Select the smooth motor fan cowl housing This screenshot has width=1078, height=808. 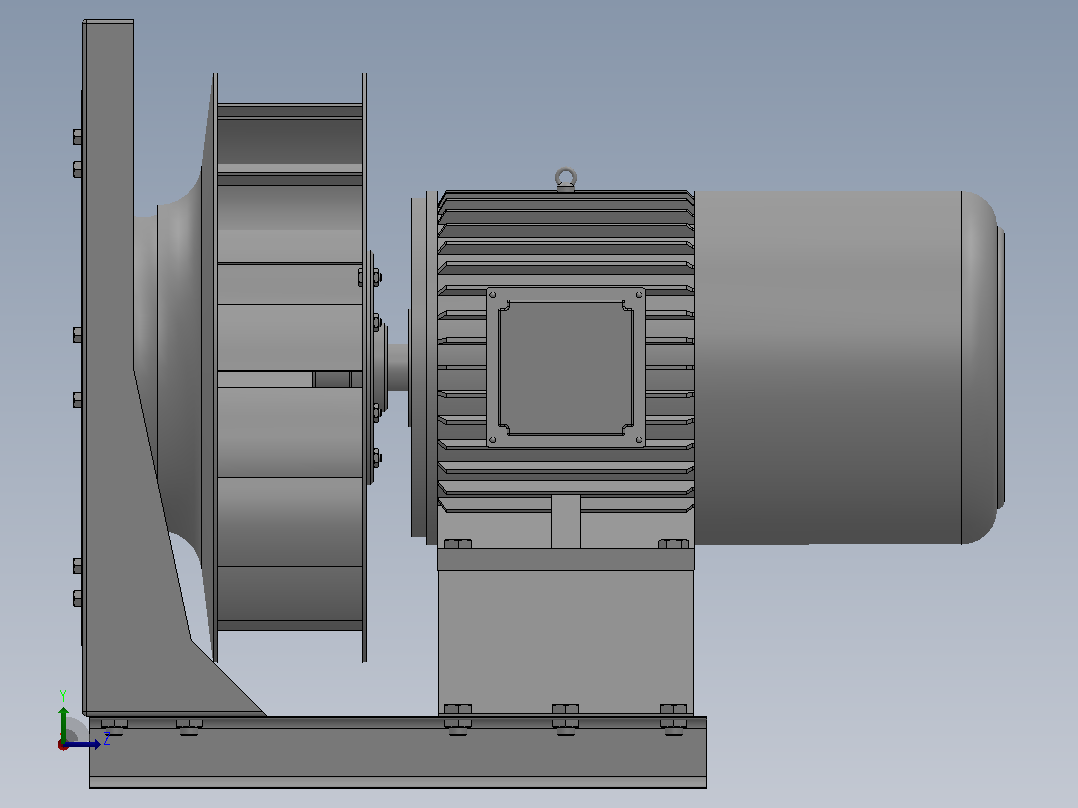point(828,368)
